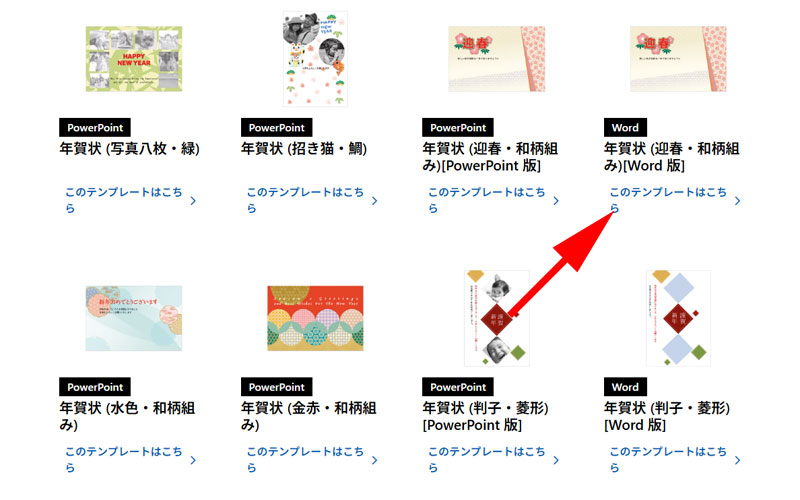This screenshot has height=500, width=800.
Task: Open the Word 判子・菱形 card thumbnail
Action: pyautogui.click(x=678, y=318)
